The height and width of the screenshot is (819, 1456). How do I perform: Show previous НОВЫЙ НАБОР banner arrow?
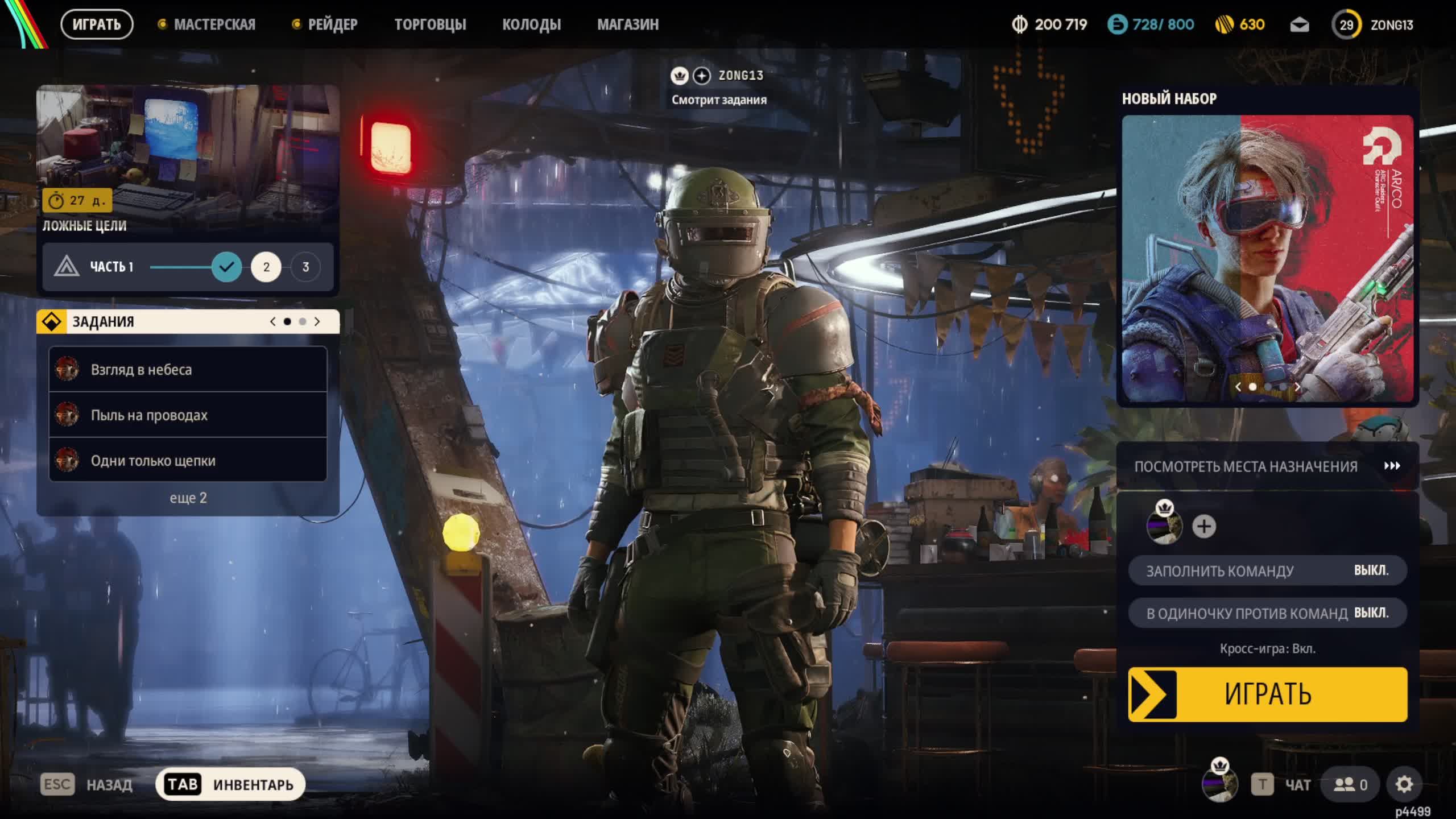1238,386
